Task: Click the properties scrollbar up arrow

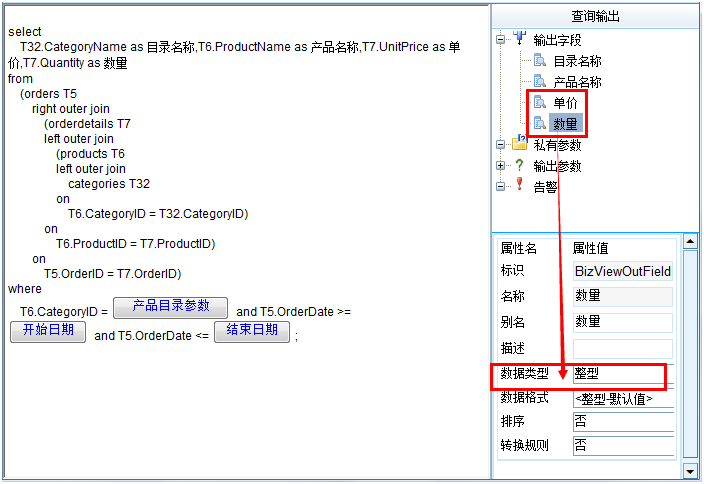Action: coord(690,242)
